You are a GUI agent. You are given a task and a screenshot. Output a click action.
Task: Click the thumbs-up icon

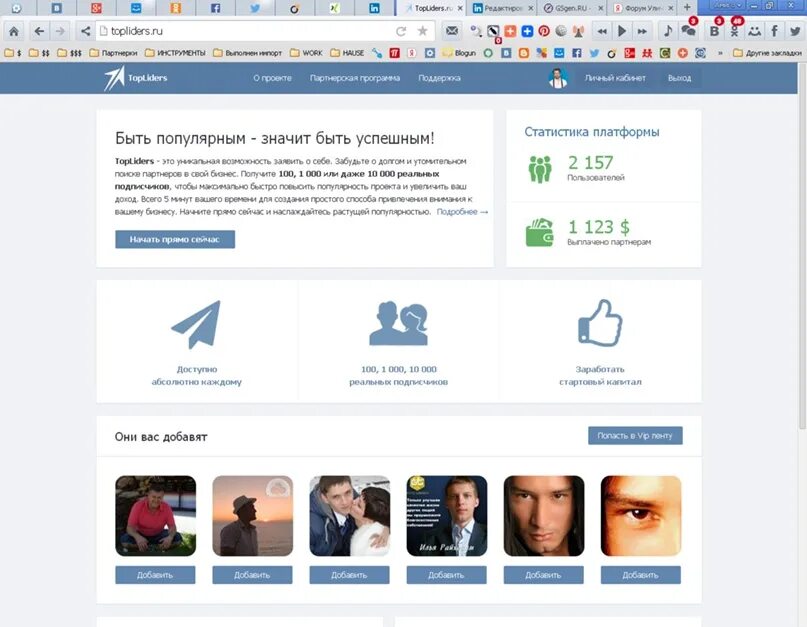600,323
